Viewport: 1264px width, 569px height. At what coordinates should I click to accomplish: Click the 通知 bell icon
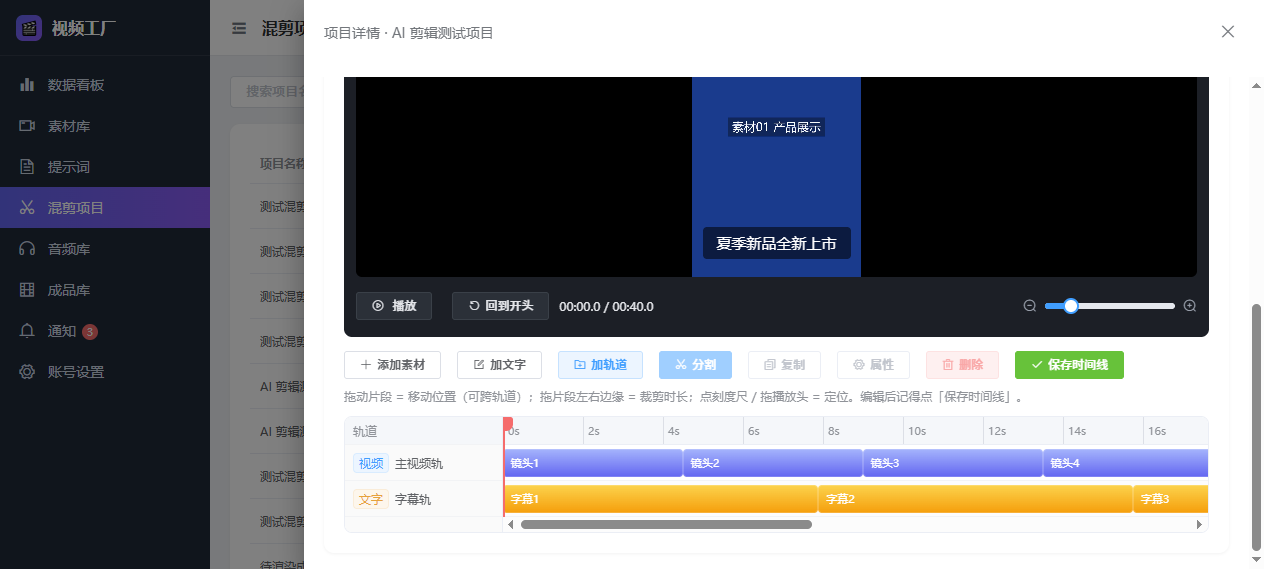point(27,331)
